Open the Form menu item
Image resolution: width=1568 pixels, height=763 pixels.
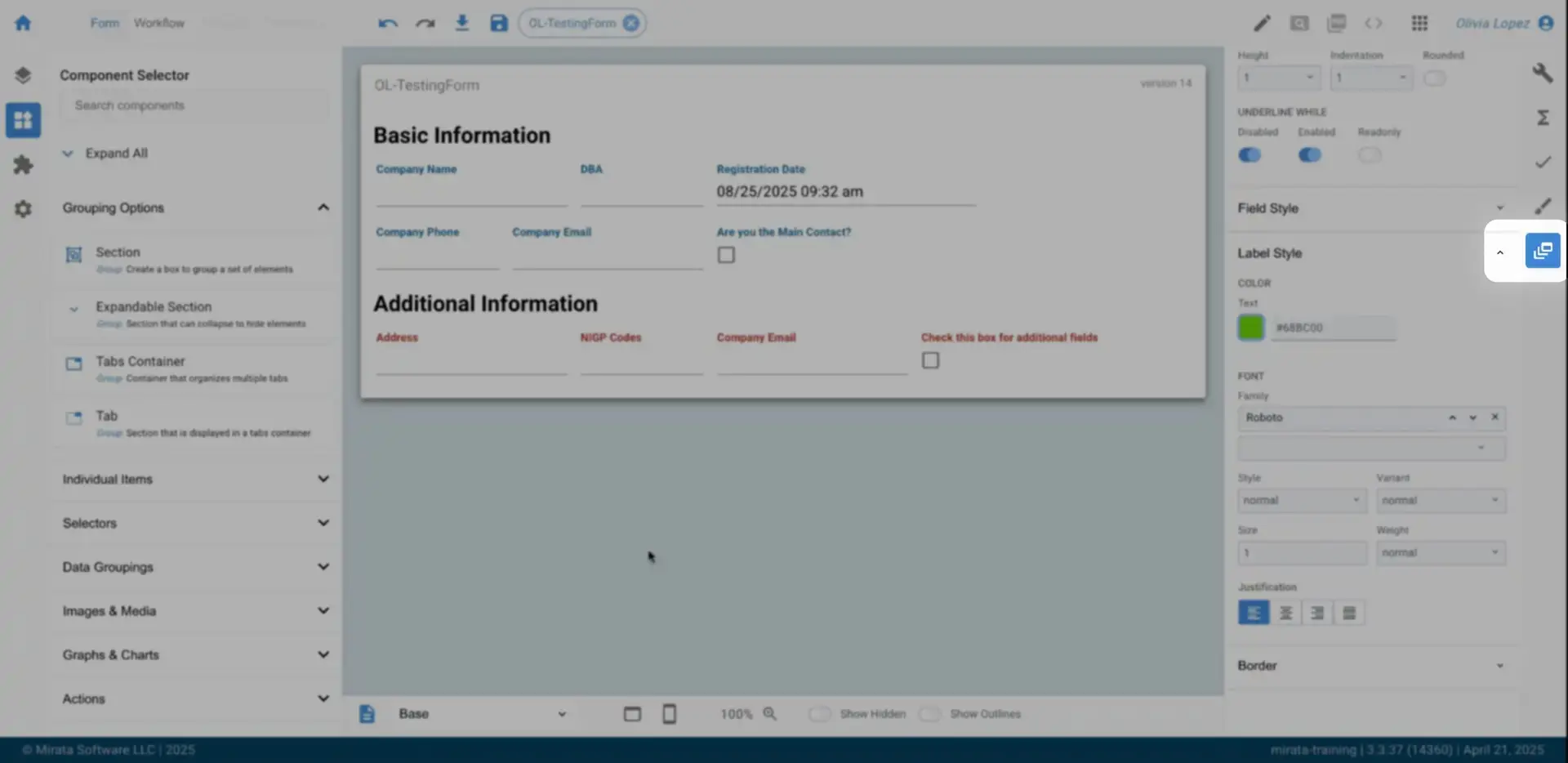(x=104, y=22)
